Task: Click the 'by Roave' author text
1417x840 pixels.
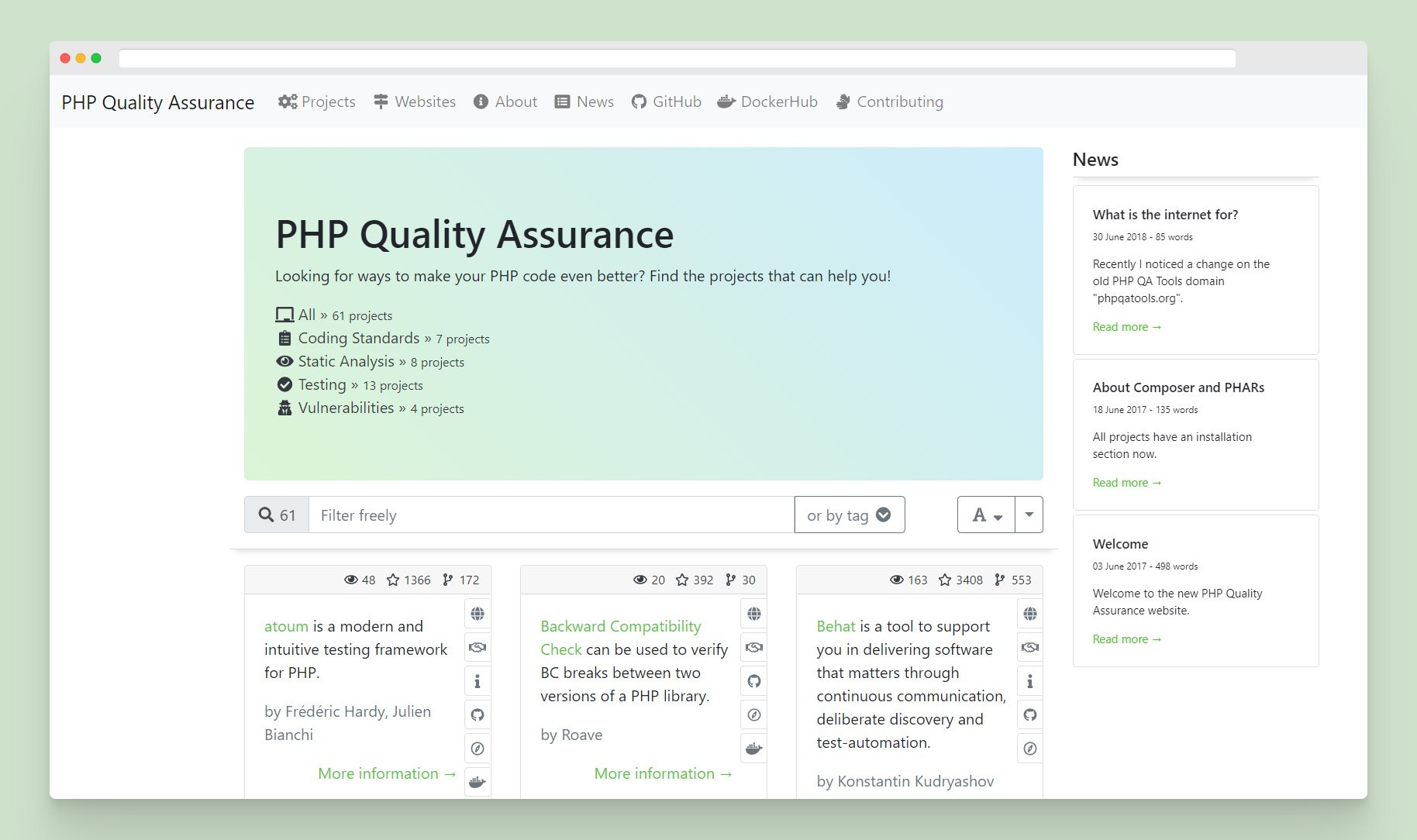Action: 571,735
